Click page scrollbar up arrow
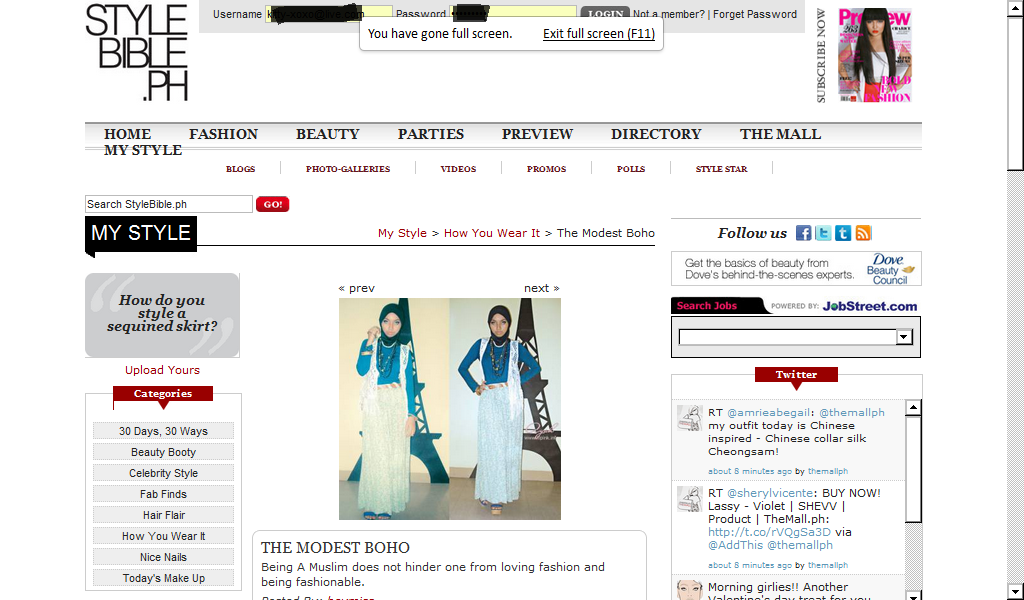 tap(1016, 6)
